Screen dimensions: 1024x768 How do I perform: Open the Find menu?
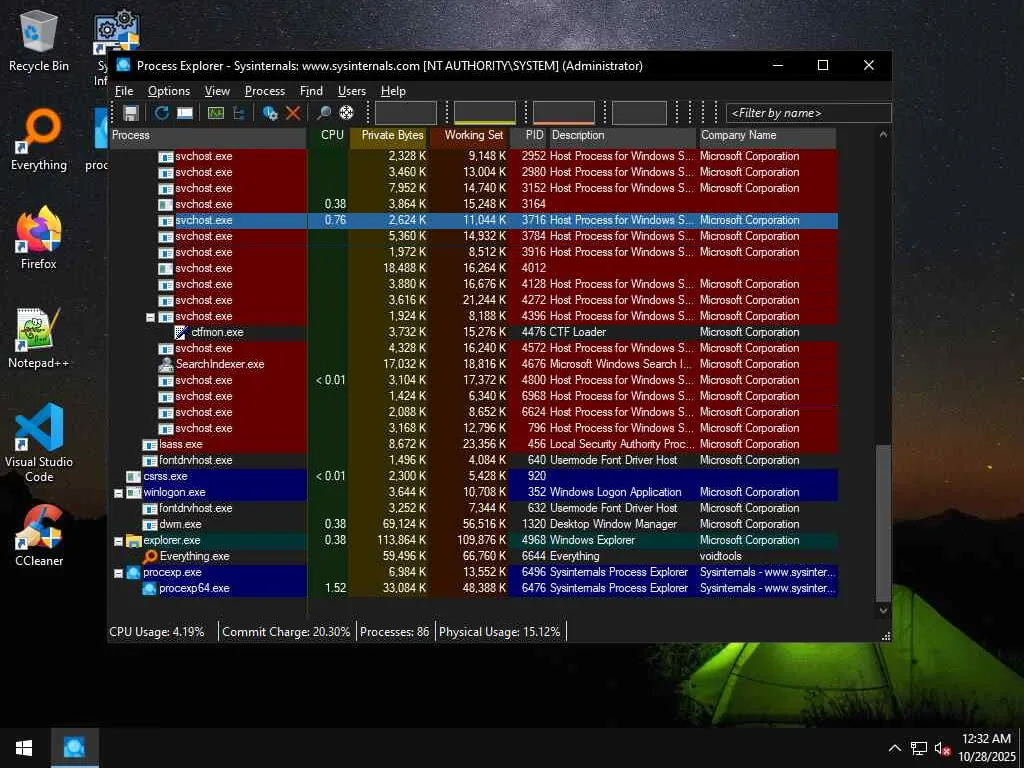pos(311,91)
